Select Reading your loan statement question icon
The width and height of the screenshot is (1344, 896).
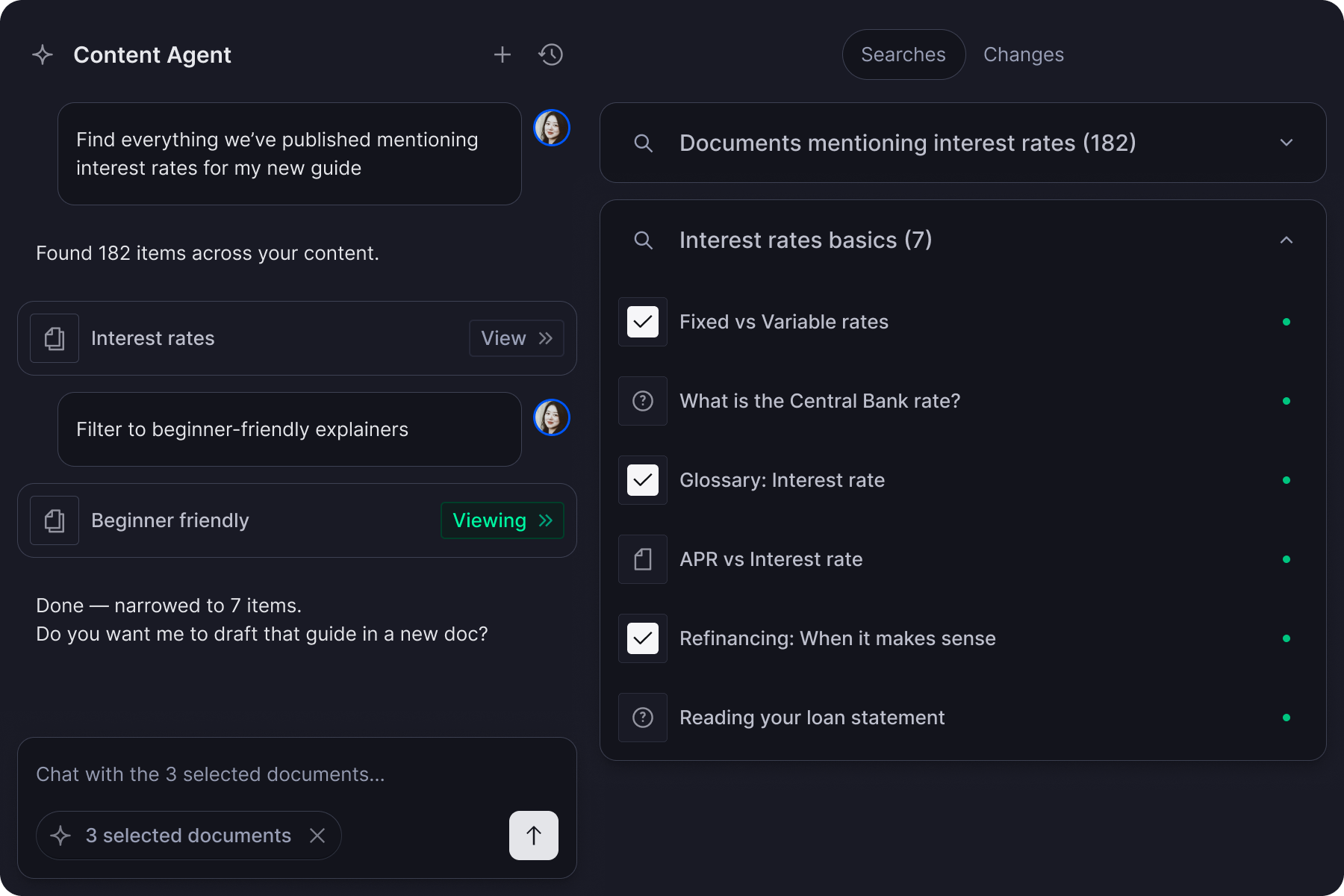coord(643,718)
